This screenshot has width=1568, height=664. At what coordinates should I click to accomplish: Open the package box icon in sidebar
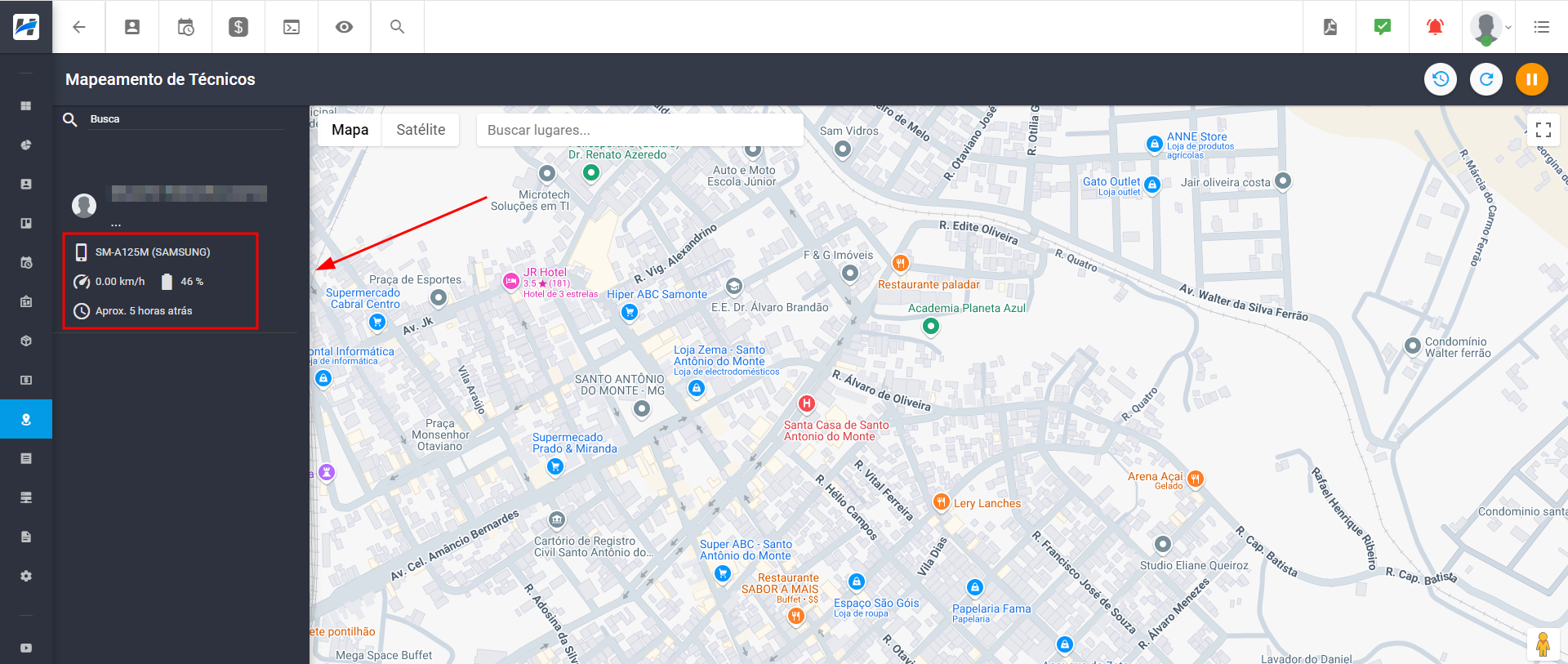(26, 341)
